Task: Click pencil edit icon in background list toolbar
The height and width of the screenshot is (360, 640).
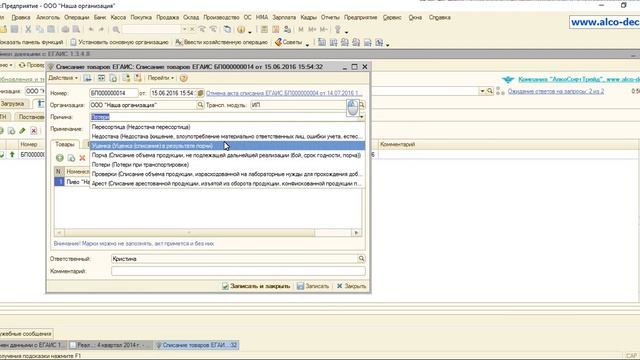Action: pyautogui.click(x=22, y=131)
